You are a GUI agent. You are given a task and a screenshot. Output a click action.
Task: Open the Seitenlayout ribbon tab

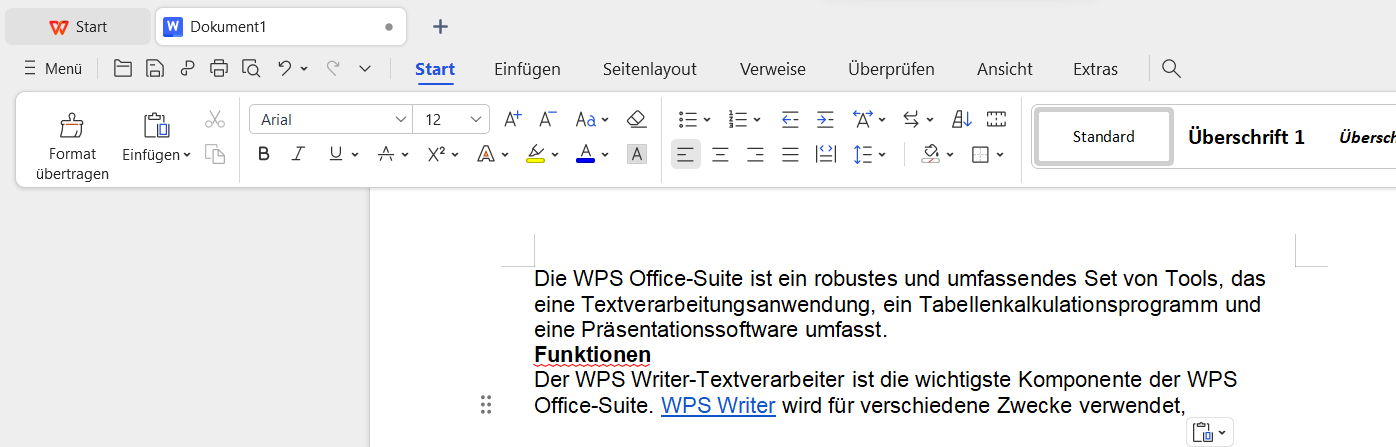pyautogui.click(x=649, y=69)
